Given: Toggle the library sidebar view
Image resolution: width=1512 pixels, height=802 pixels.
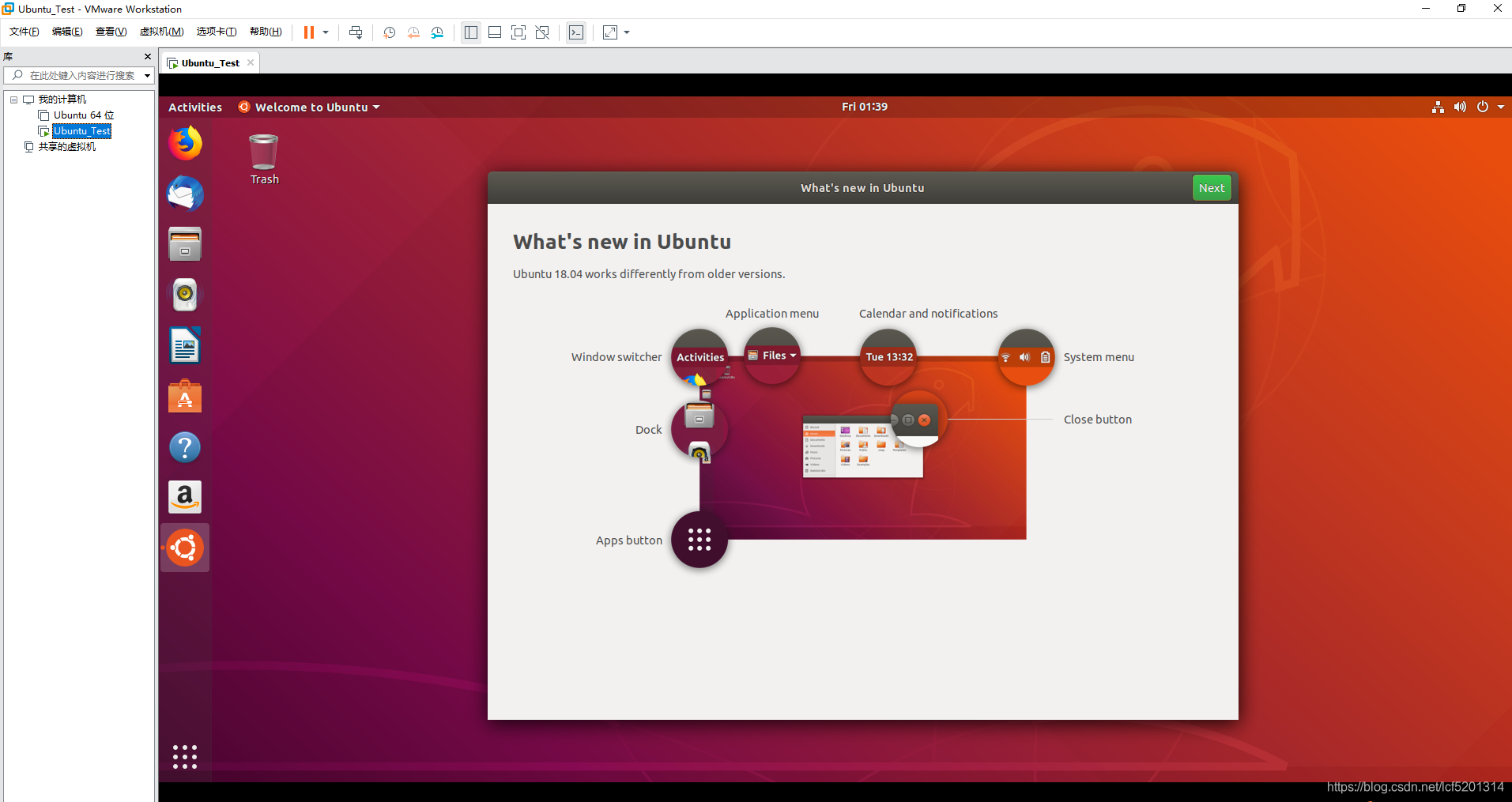Looking at the screenshot, I should pyautogui.click(x=471, y=32).
